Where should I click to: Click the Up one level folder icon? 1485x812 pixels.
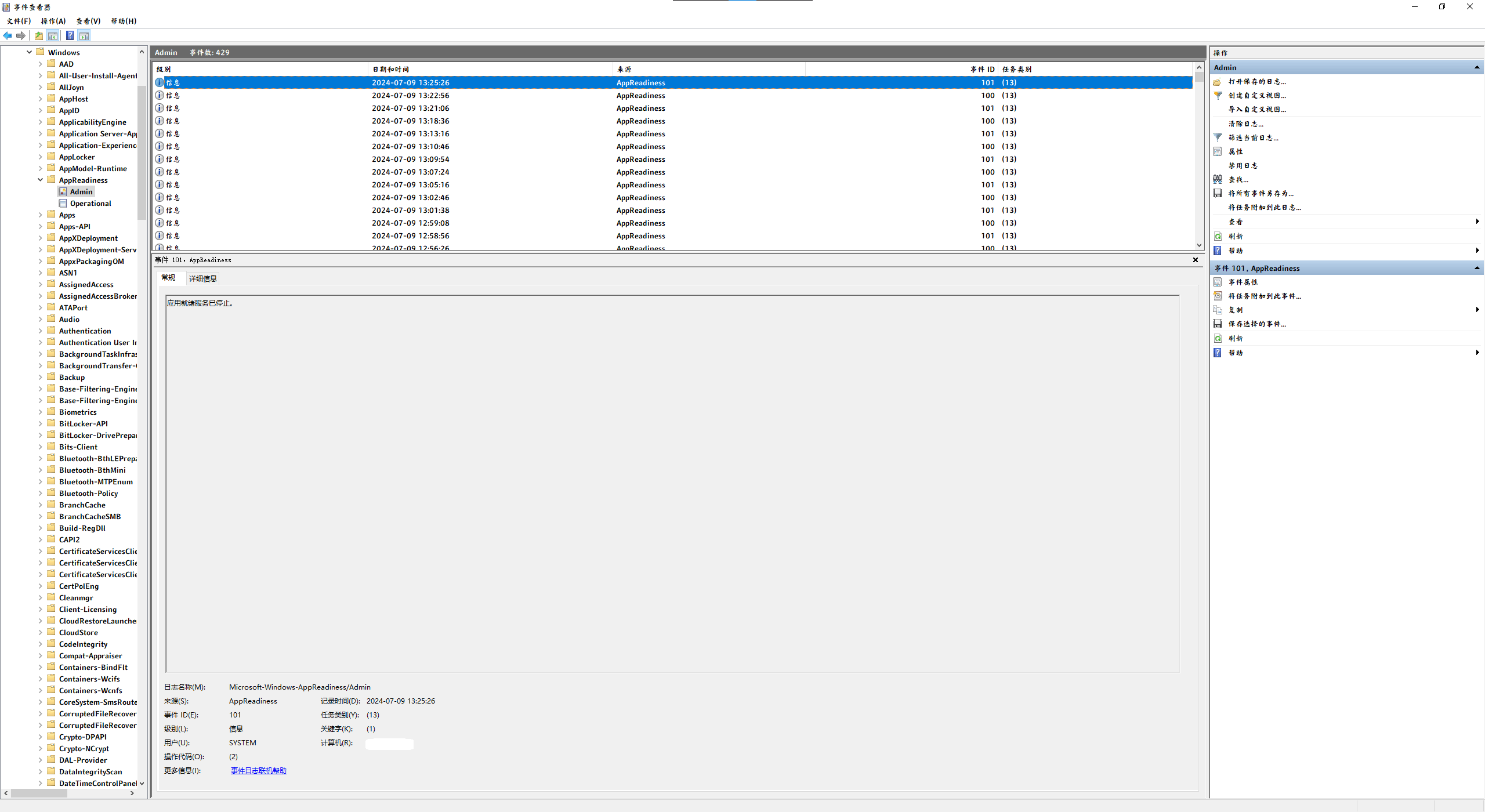coord(38,36)
